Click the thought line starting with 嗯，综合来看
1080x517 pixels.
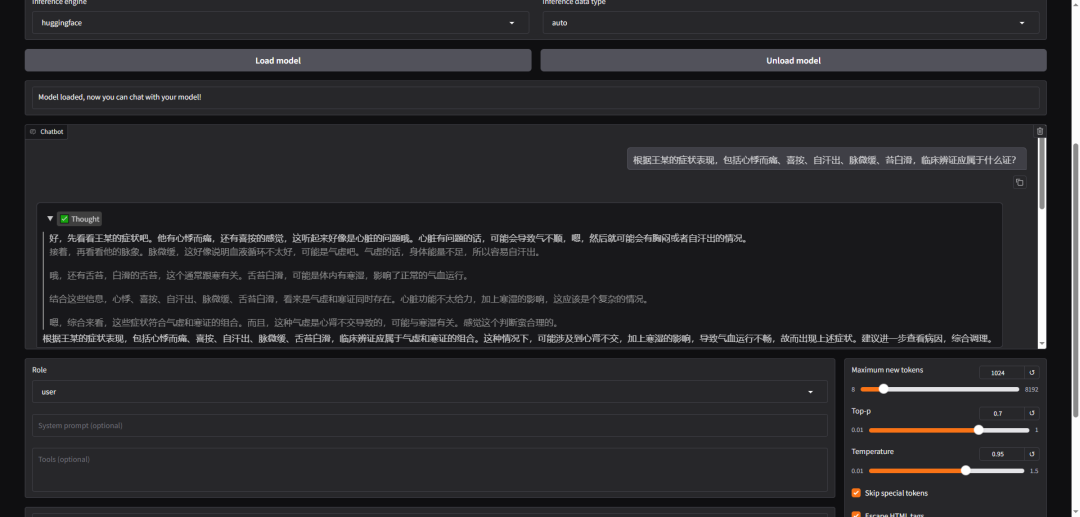pyautogui.click(x=304, y=323)
